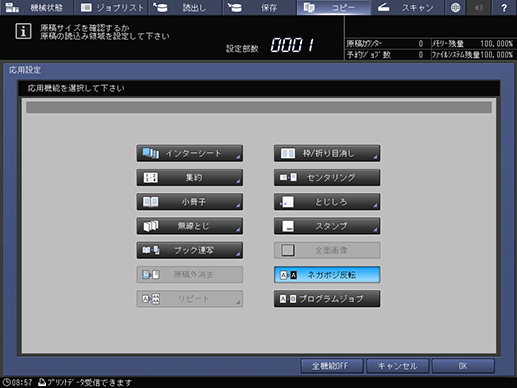Click the 全面画像 icon

pyautogui.click(x=288, y=250)
